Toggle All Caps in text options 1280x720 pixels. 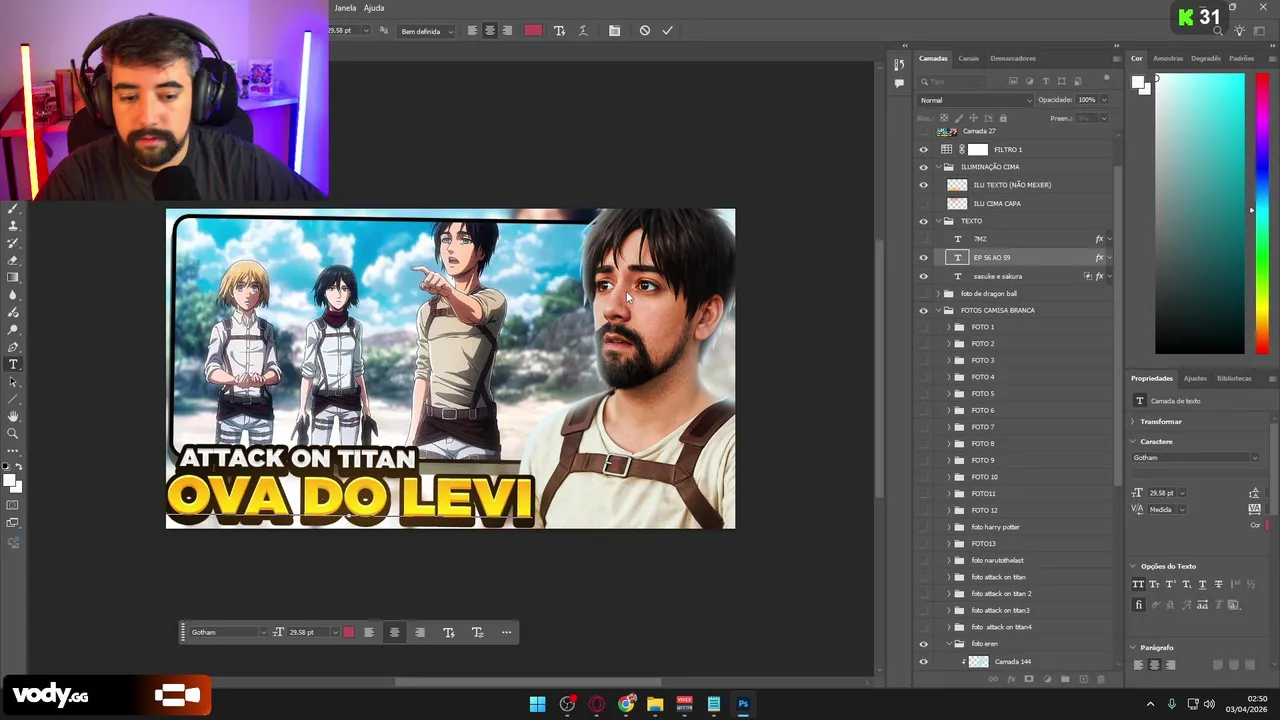point(1138,584)
